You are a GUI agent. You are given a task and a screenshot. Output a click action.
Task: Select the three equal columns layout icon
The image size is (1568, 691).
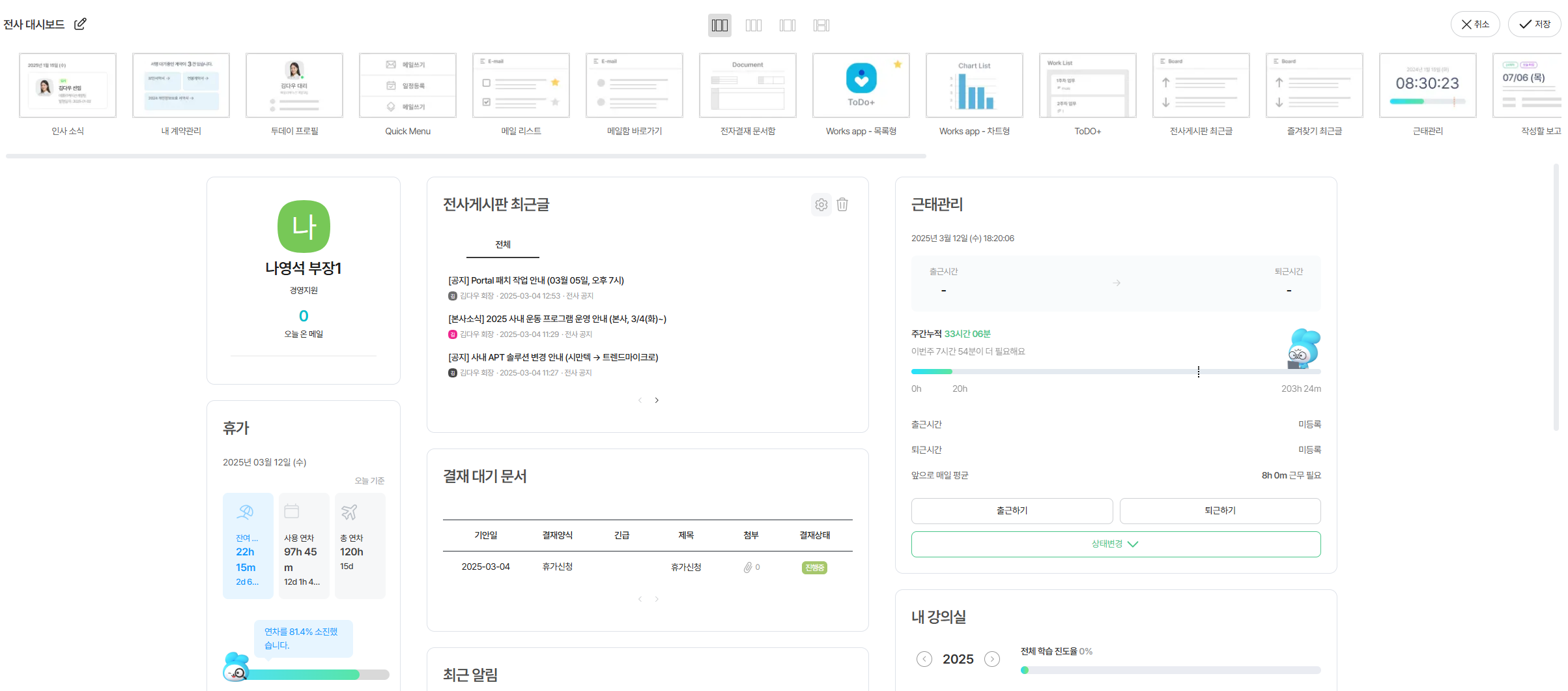click(719, 25)
